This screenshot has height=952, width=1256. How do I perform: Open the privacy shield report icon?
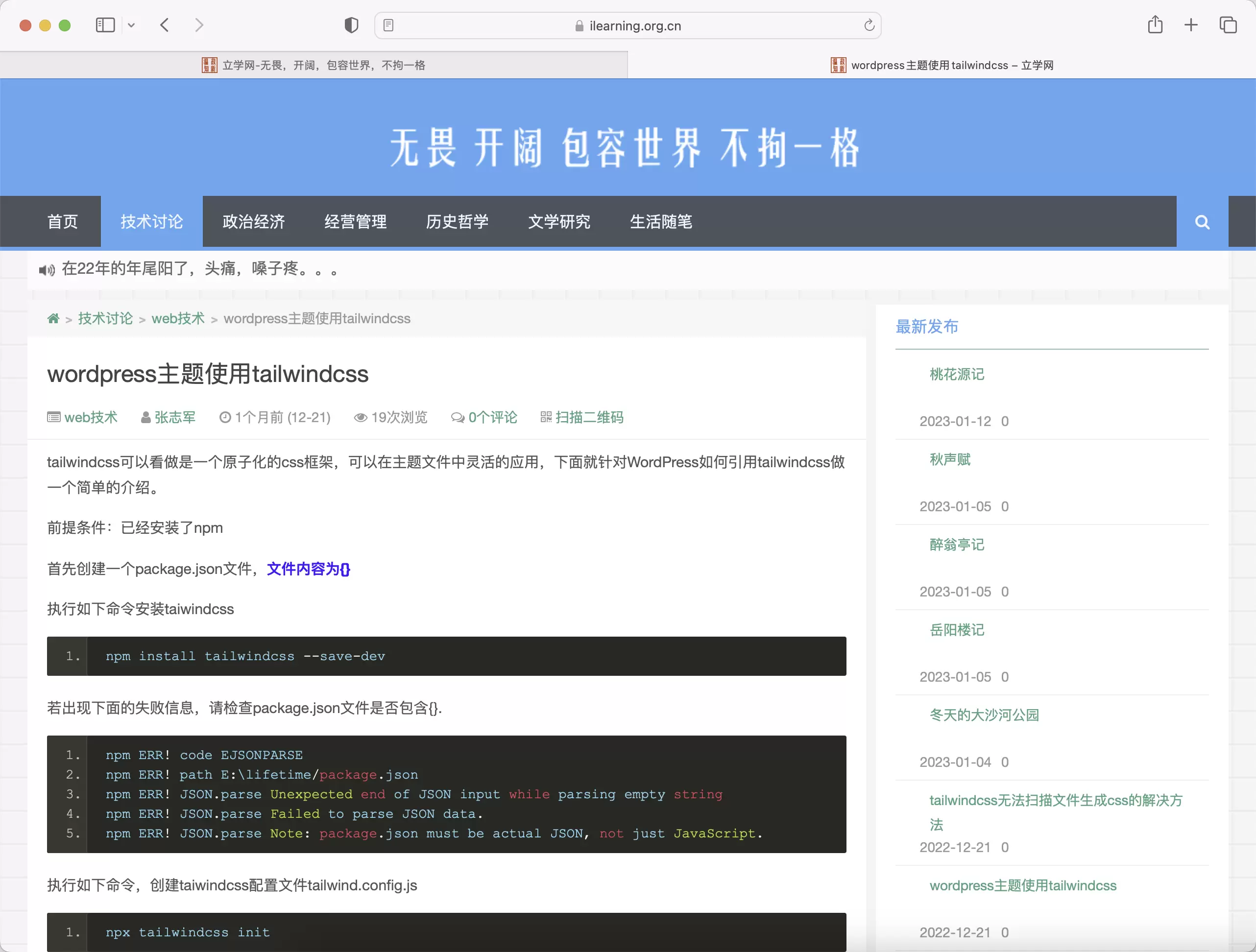click(x=352, y=25)
